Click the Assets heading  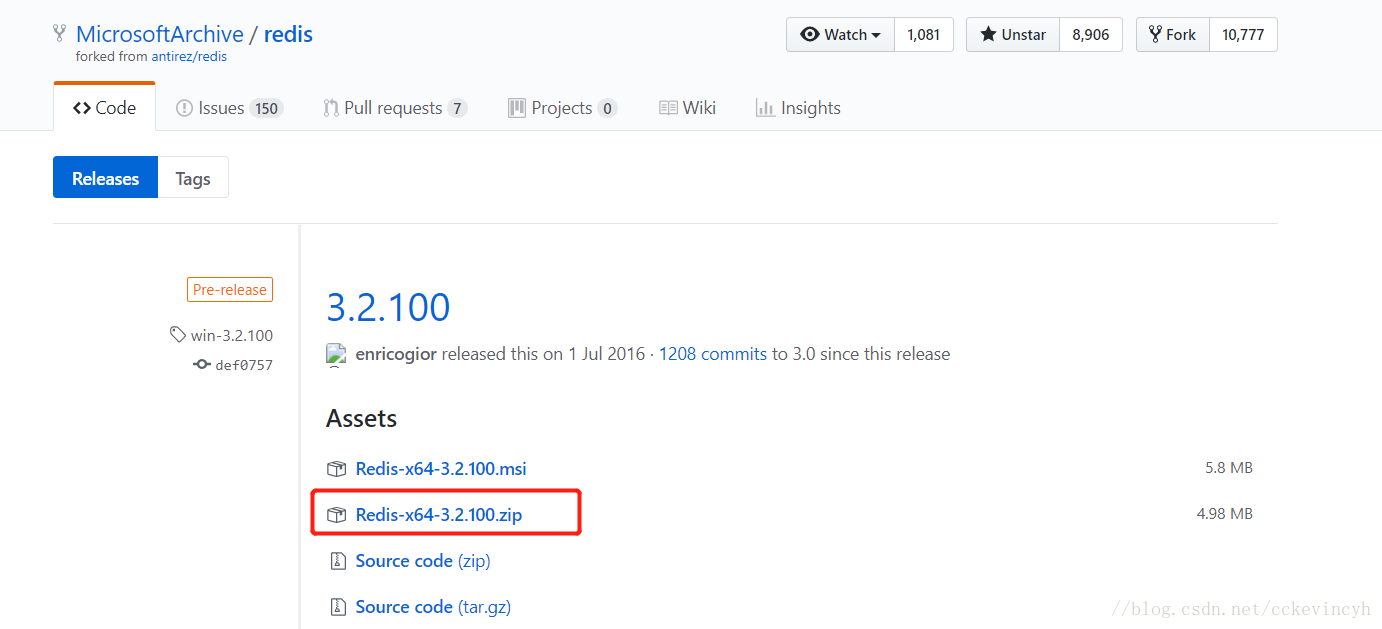362,419
